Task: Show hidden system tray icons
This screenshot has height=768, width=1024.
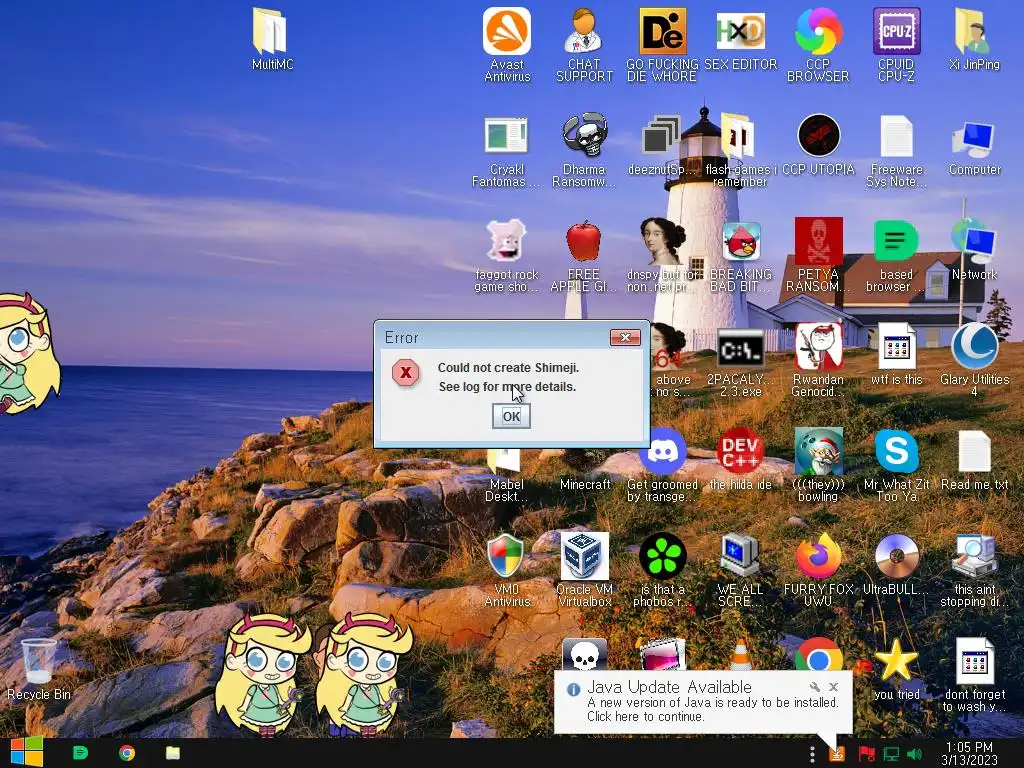Action: 812,754
